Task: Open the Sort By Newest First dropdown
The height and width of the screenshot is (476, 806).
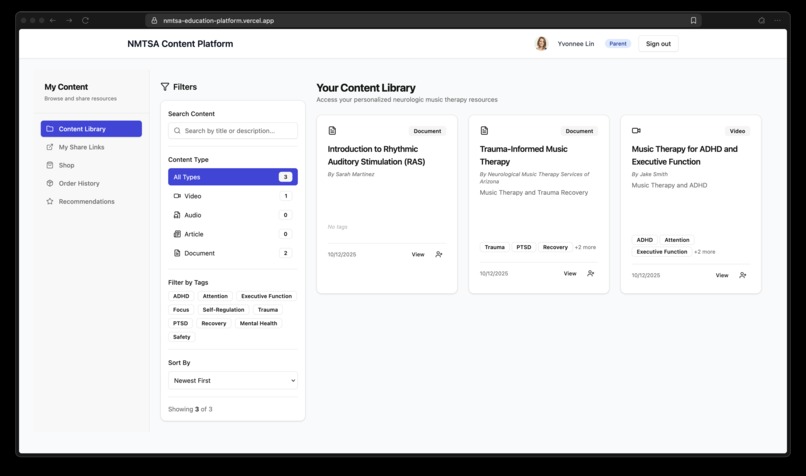Action: coord(233,381)
